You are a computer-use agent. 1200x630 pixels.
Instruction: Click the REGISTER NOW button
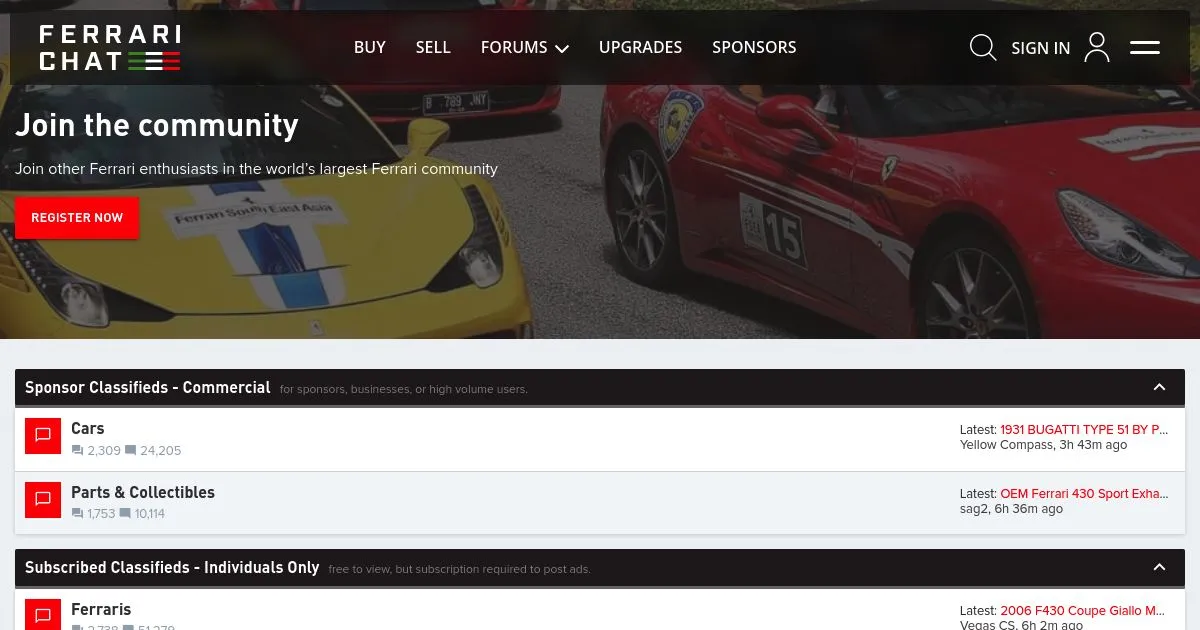[x=77, y=218]
